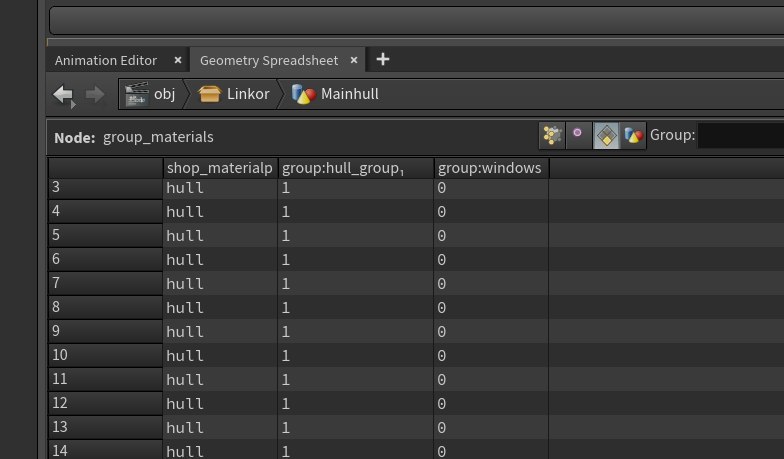Click the hull cell in row 3
784x459 pixels.
click(x=220, y=188)
